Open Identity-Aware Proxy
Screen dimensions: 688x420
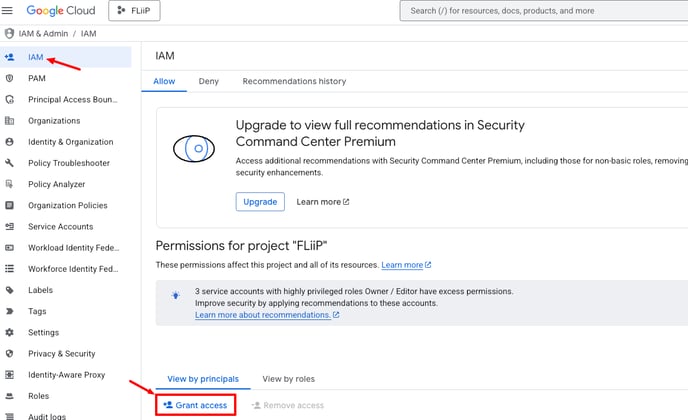point(66,375)
